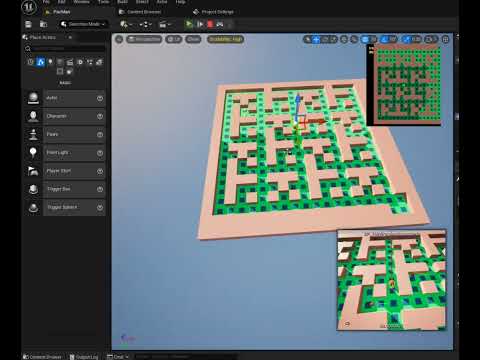Select the Point Light item in Place Actors
This screenshot has width=480, height=360.
[x=65, y=153]
